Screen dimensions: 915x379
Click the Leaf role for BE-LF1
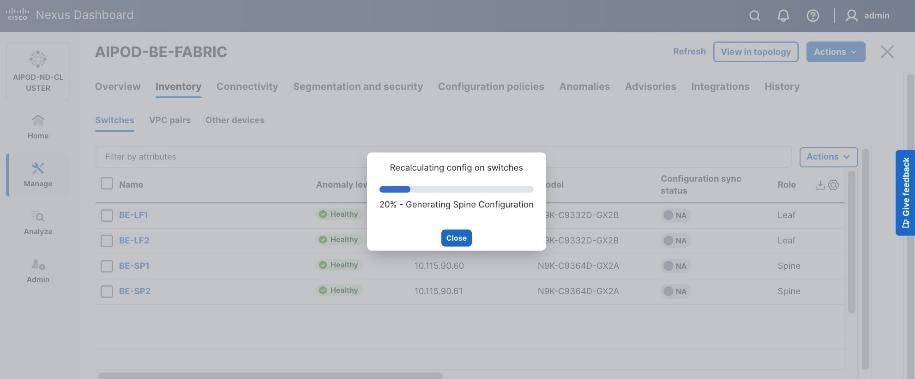click(786, 215)
